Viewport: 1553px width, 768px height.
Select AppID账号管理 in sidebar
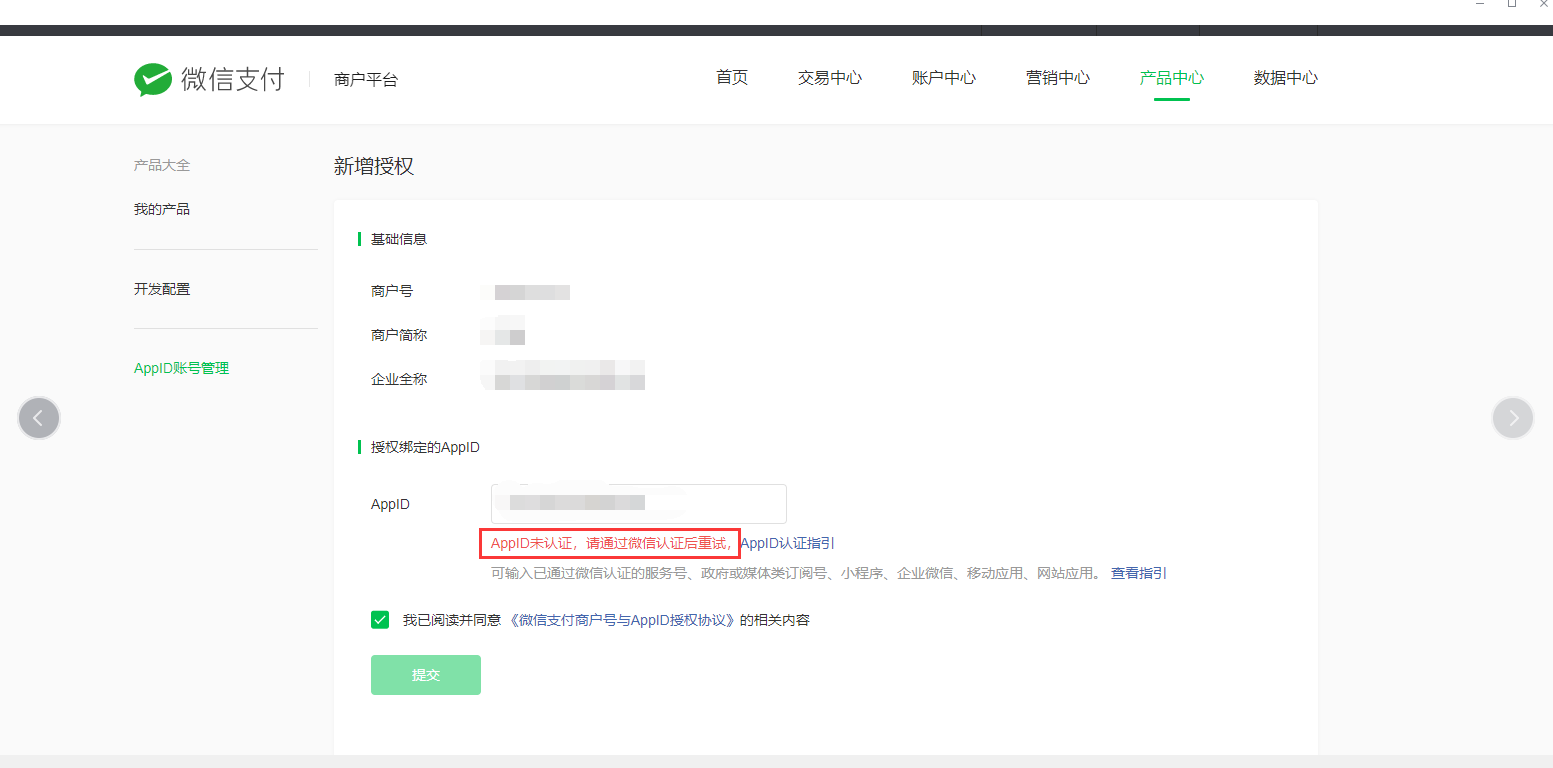coord(182,368)
